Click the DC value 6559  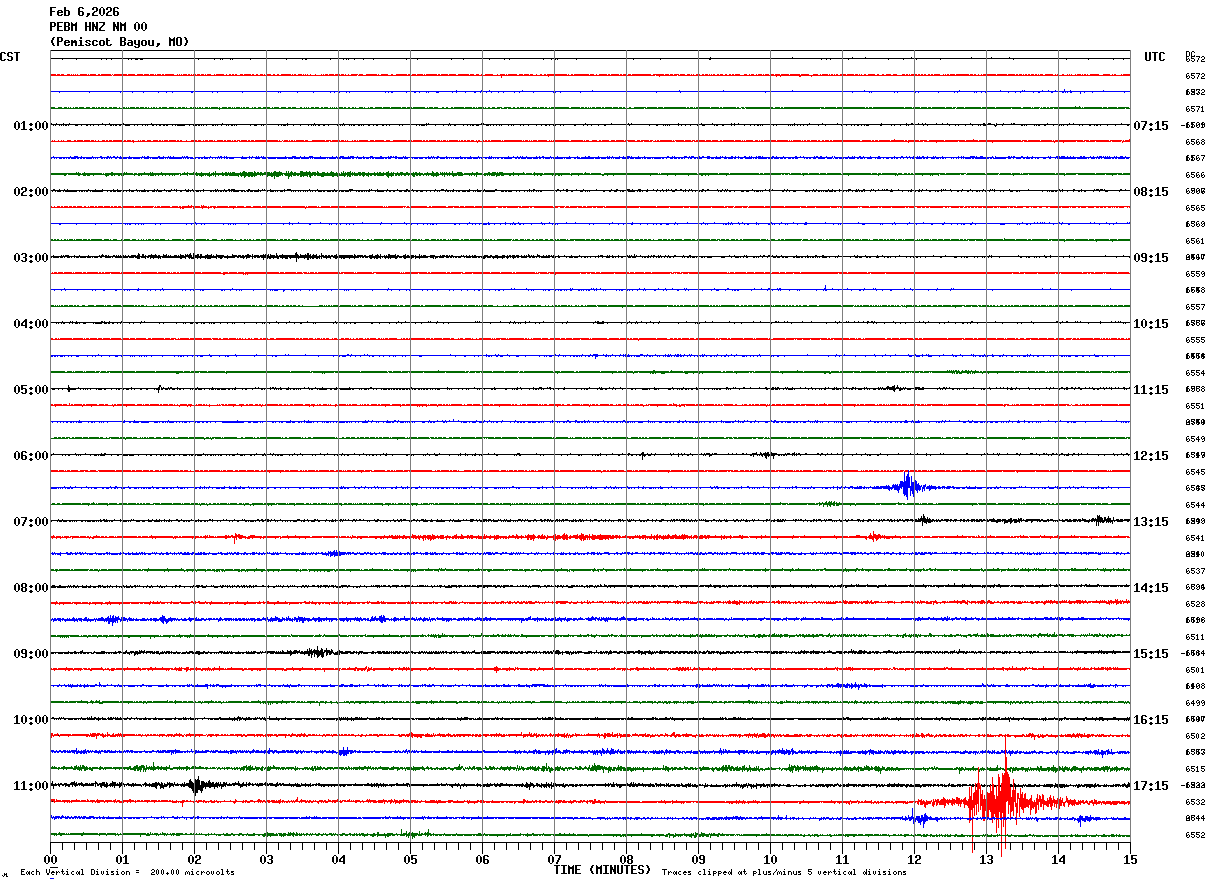tap(1194, 274)
